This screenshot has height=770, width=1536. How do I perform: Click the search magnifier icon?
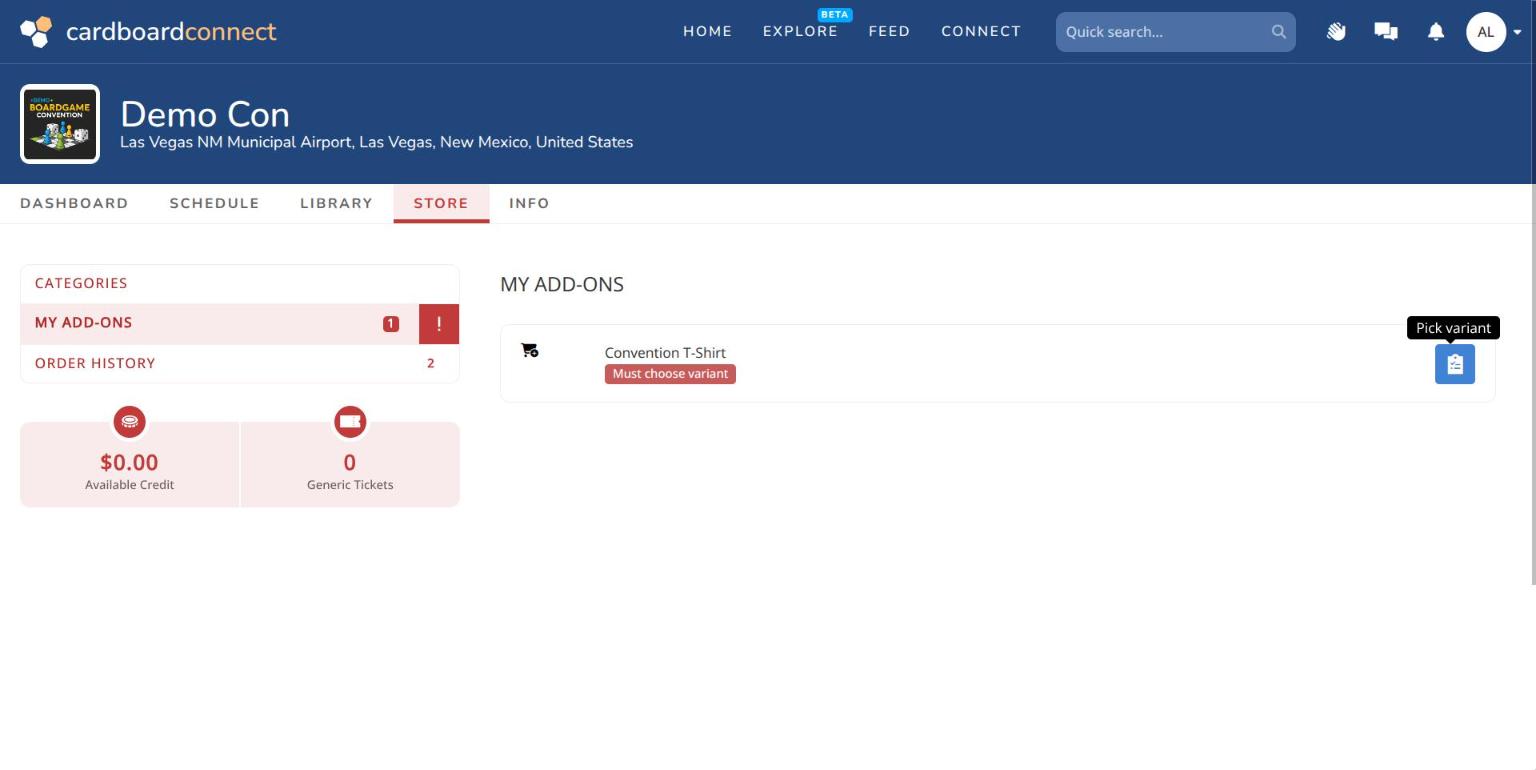click(x=1279, y=32)
